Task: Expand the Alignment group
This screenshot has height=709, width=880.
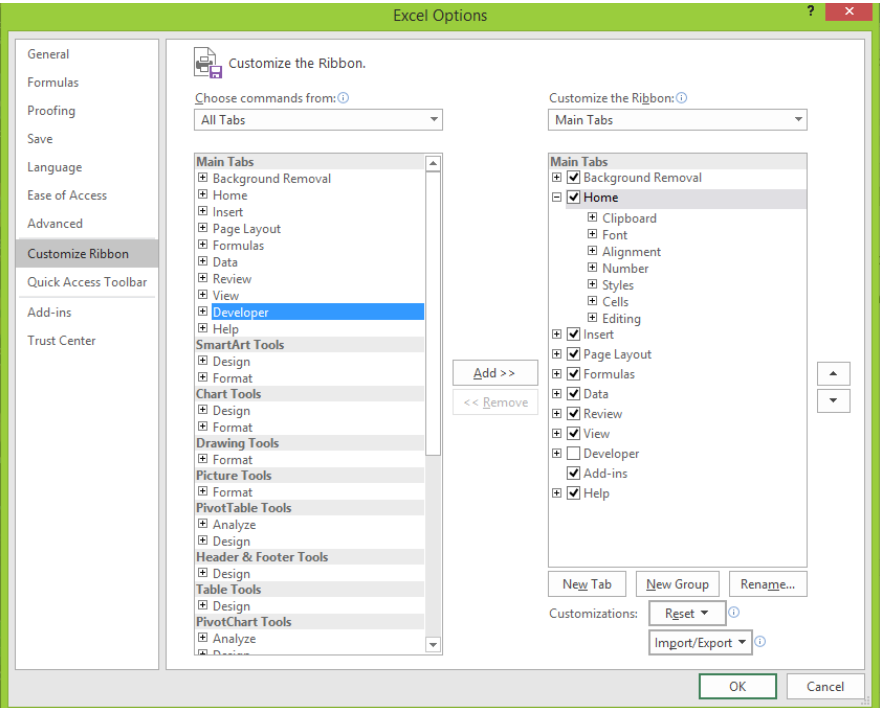Action: click(x=592, y=251)
